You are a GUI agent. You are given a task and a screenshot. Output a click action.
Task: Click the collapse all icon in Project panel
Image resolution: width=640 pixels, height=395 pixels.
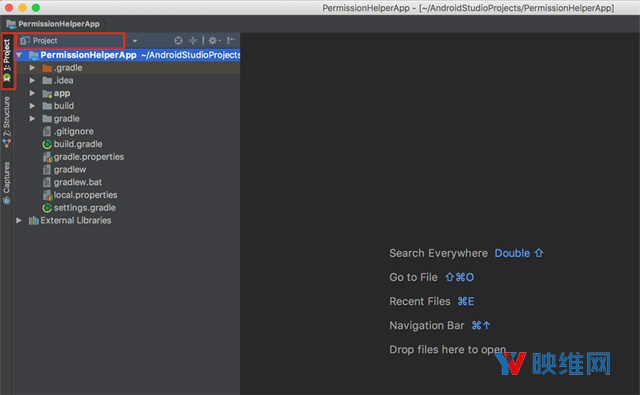coord(193,40)
